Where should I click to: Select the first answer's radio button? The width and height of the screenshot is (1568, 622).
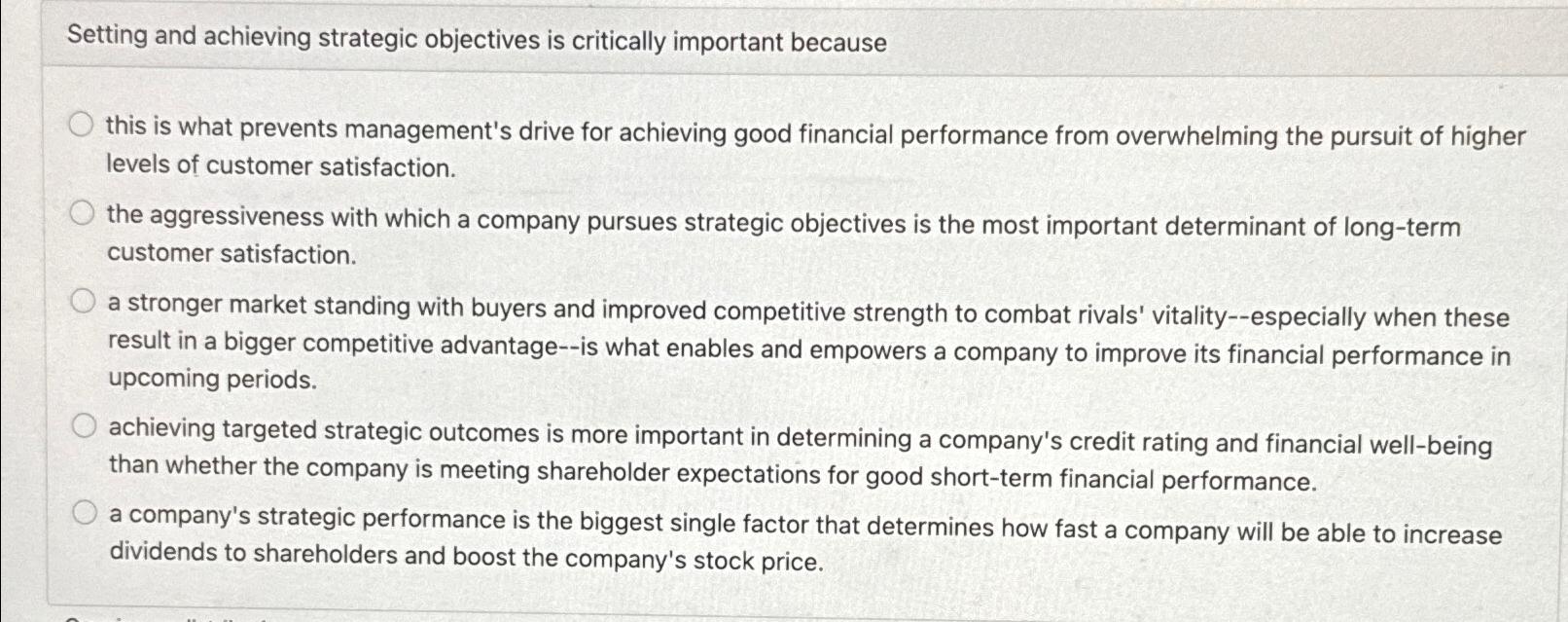(x=82, y=124)
